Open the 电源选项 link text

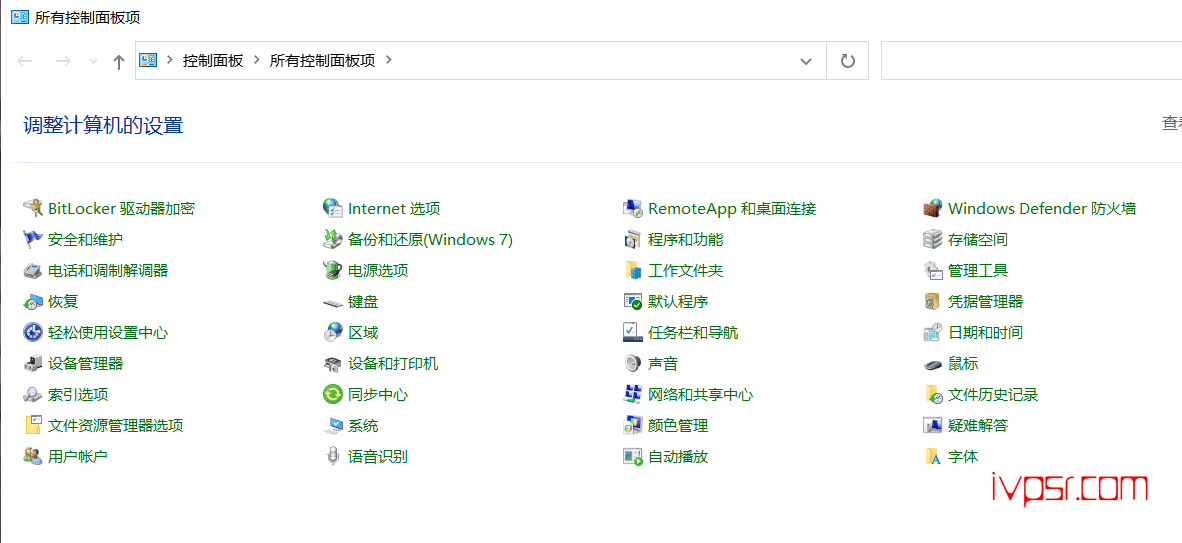coord(378,271)
